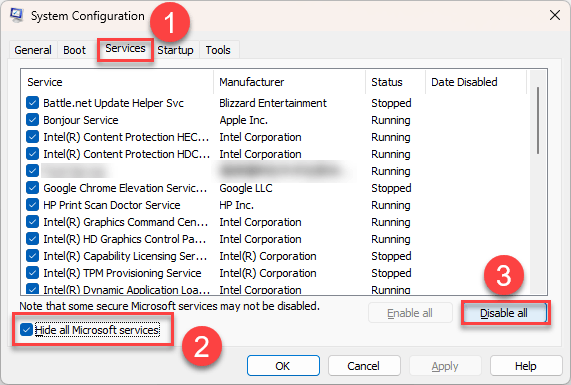Open the Boot tab
Image resolution: width=571 pixels, height=385 pixels.
tap(74, 50)
